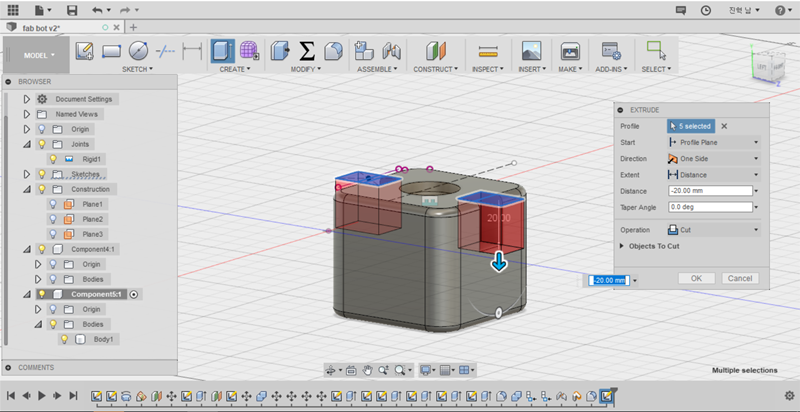Toggle visibility lightbulb of Body1
Screen dimensions: 800x412
pyautogui.click(x=64, y=340)
